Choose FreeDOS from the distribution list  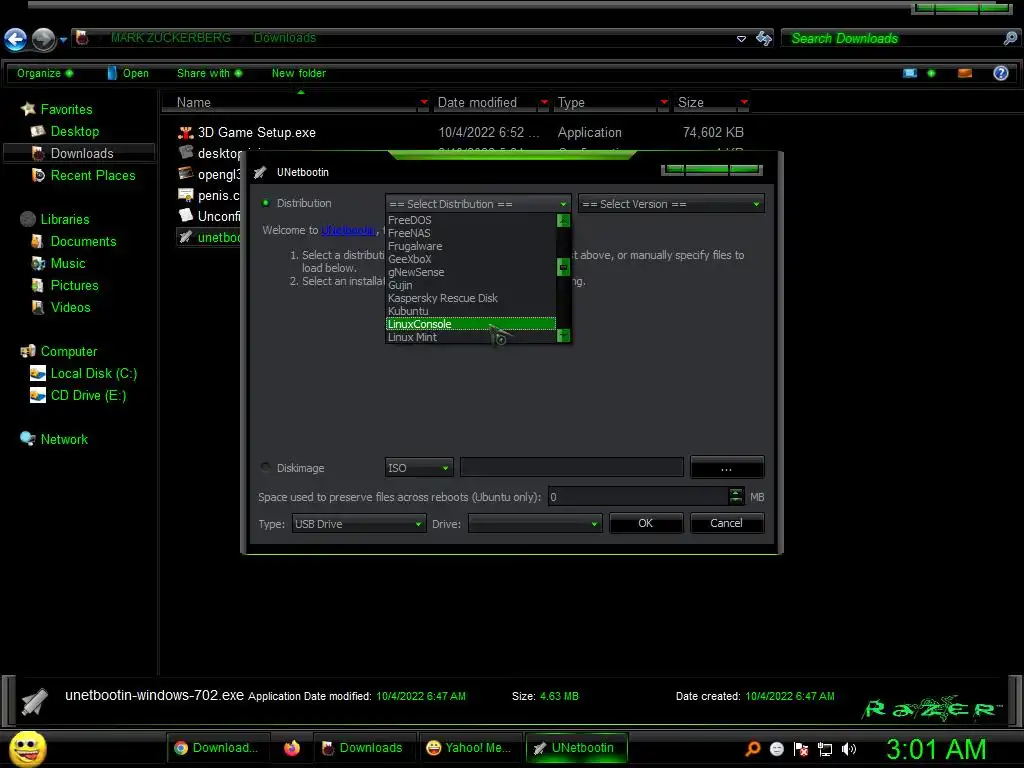[x=470, y=220]
